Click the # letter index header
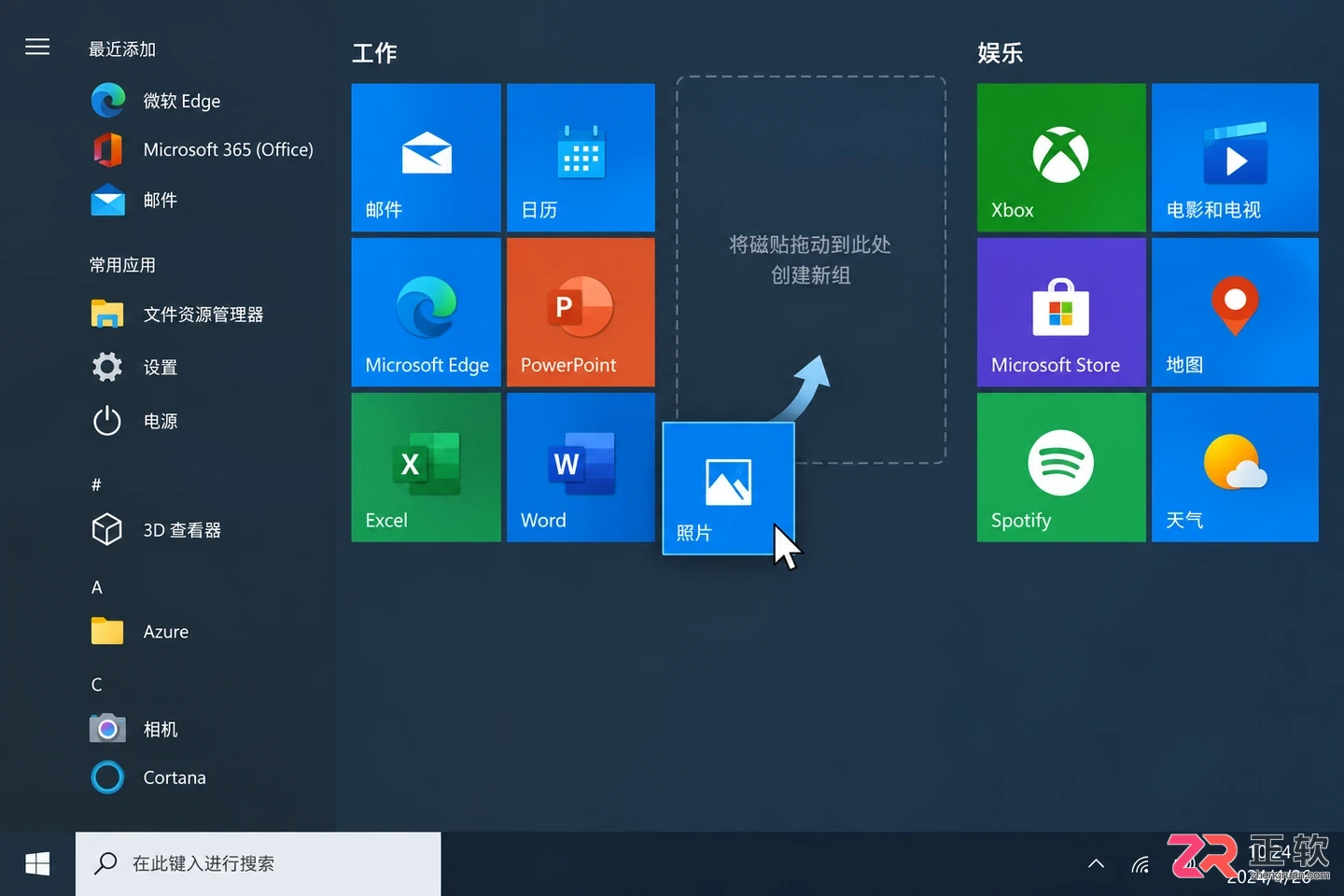Screen dimensions: 1344x896 coord(96,484)
